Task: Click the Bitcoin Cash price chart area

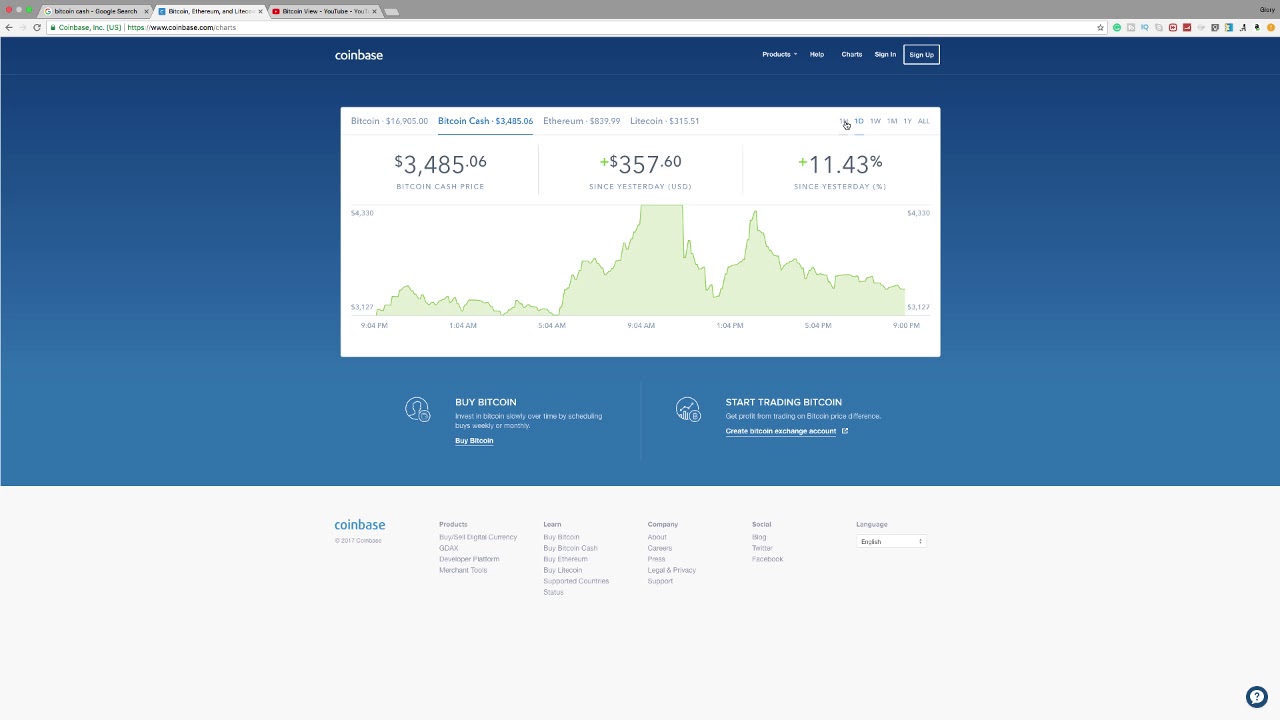Action: [x=640, y=260]
